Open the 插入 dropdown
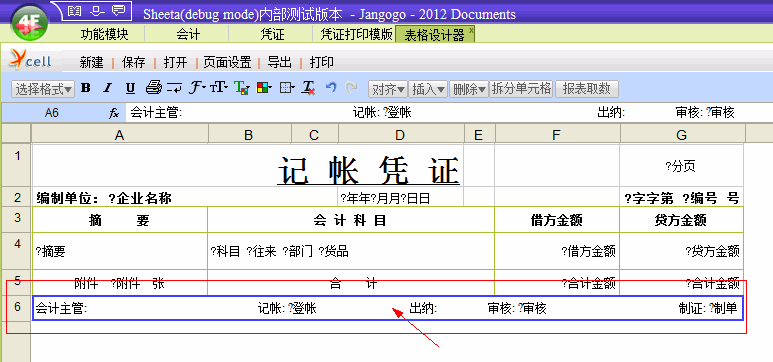The image size is (773, 362). point(428,89)
